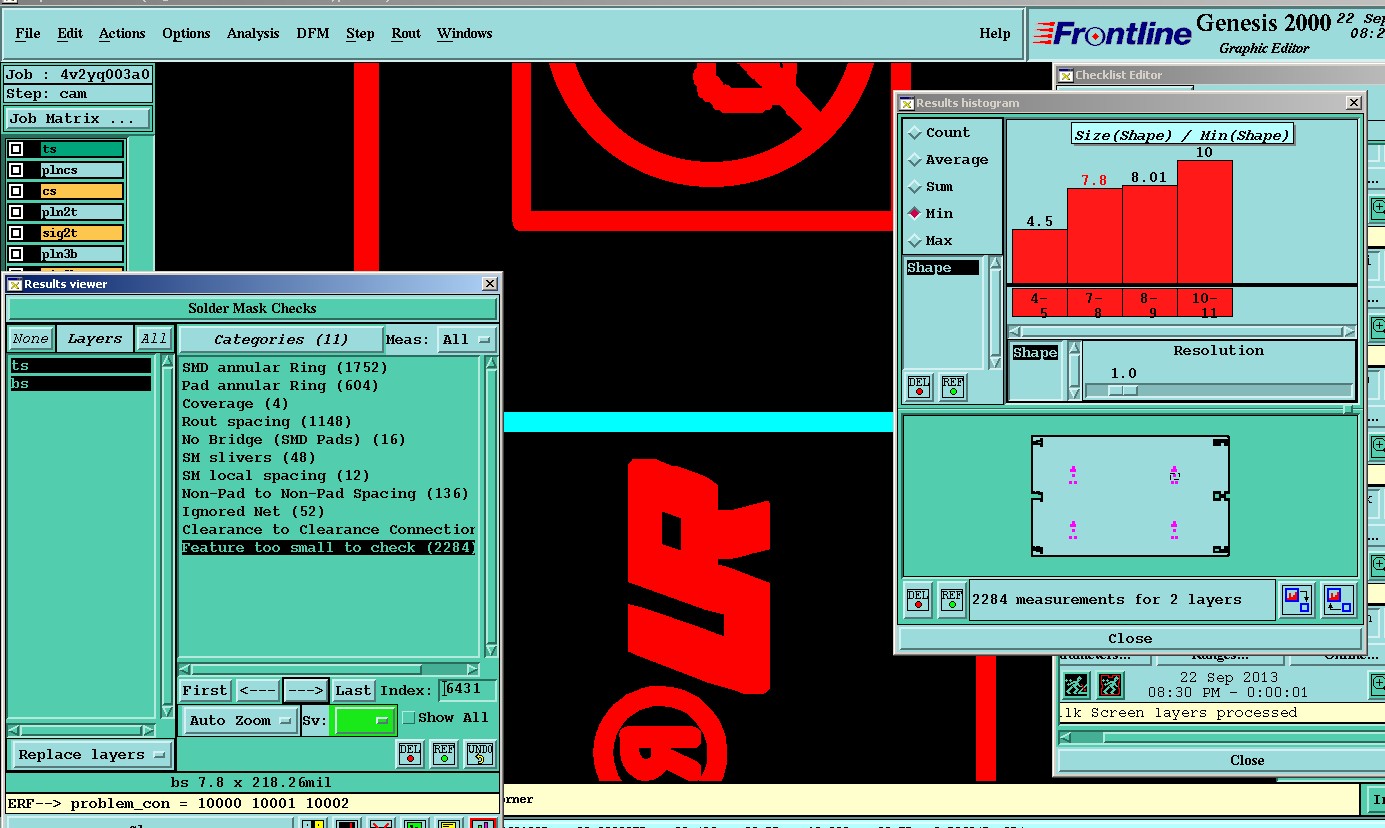Click histogram bar labeled 4.5
This screenshot has height=828, width=1385.
pyautogui.click(x=1039, y=257)
